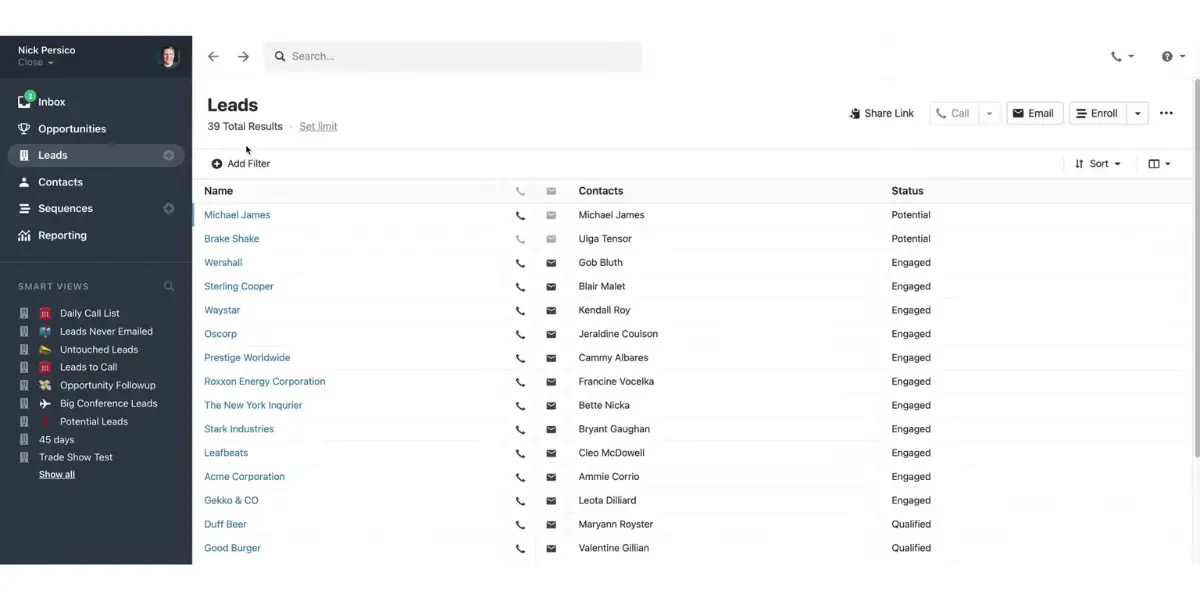
Task: Click the email icon in Good Burger row
Action: click(x=551, y=549)
